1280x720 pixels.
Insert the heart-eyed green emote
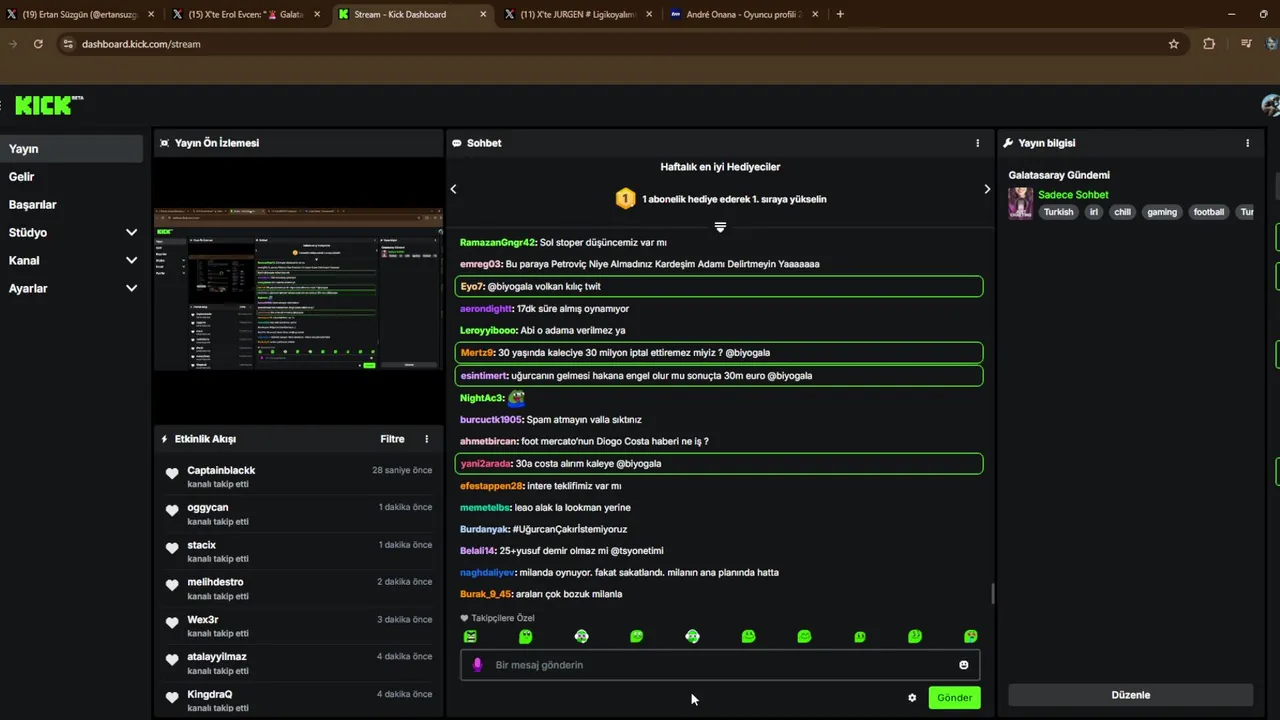970,636
